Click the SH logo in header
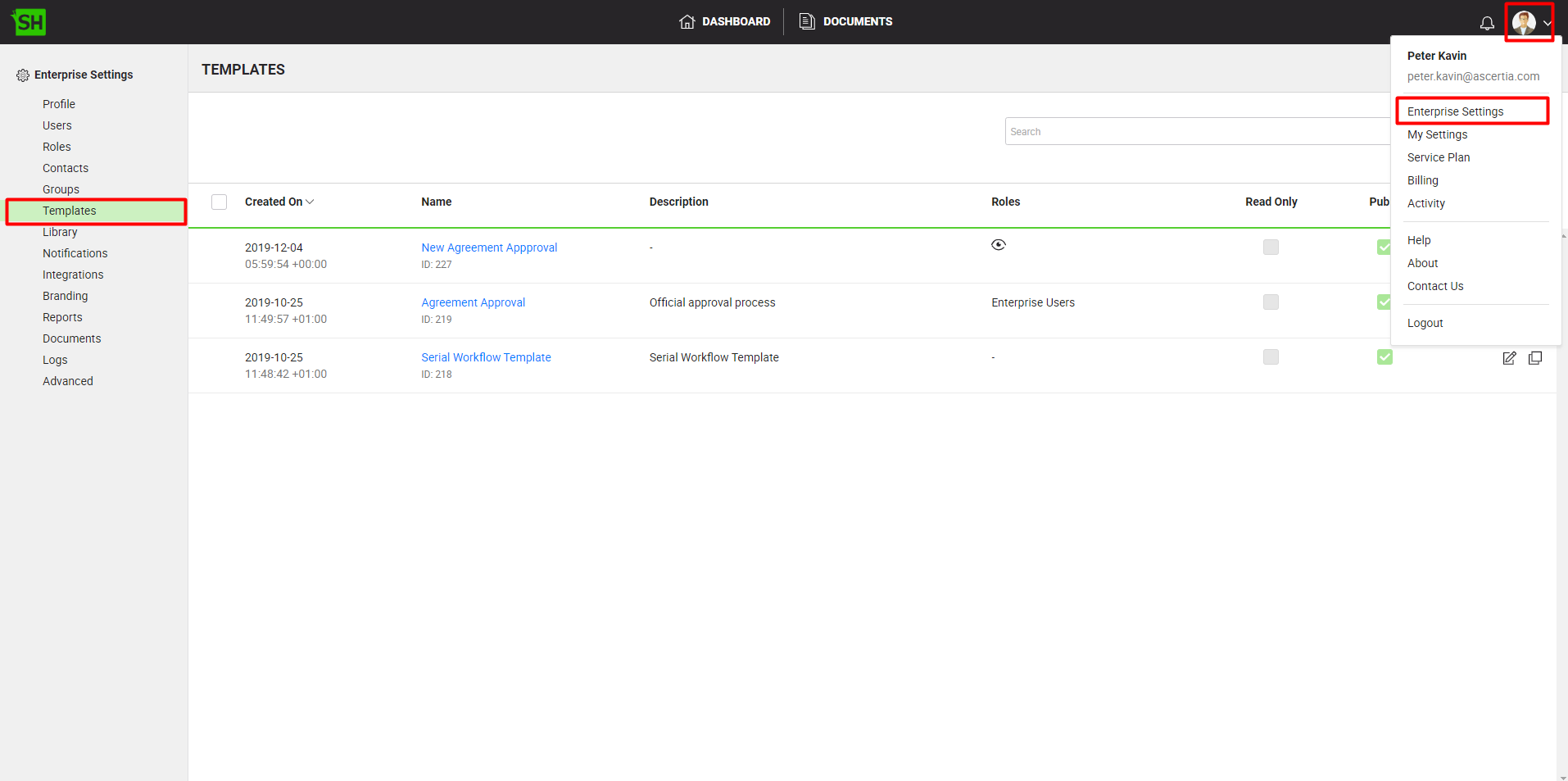 pos(29,22)
